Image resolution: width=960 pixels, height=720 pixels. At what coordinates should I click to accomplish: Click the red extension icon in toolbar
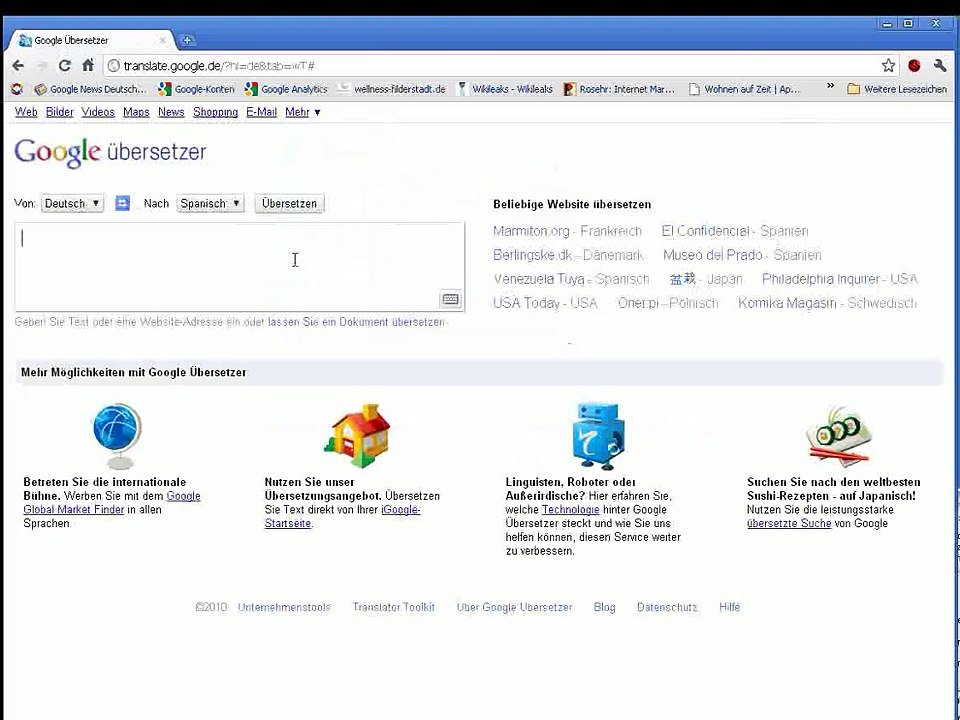(x=914, y=66)
